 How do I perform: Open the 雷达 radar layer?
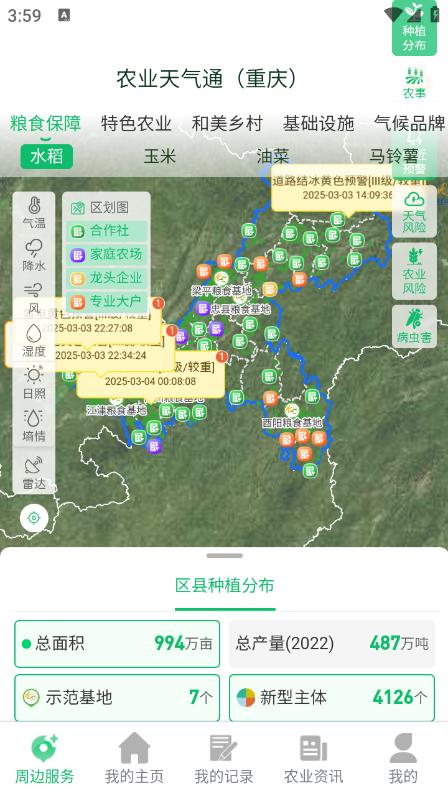34,473
